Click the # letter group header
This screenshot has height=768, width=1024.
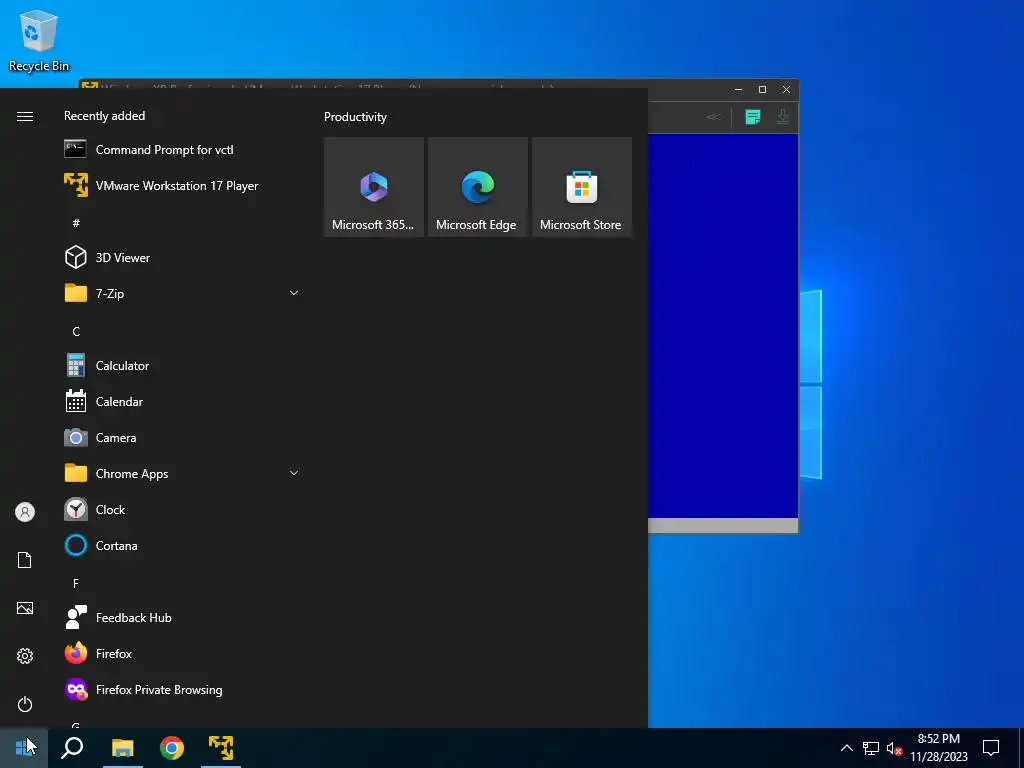coord(76,223)
